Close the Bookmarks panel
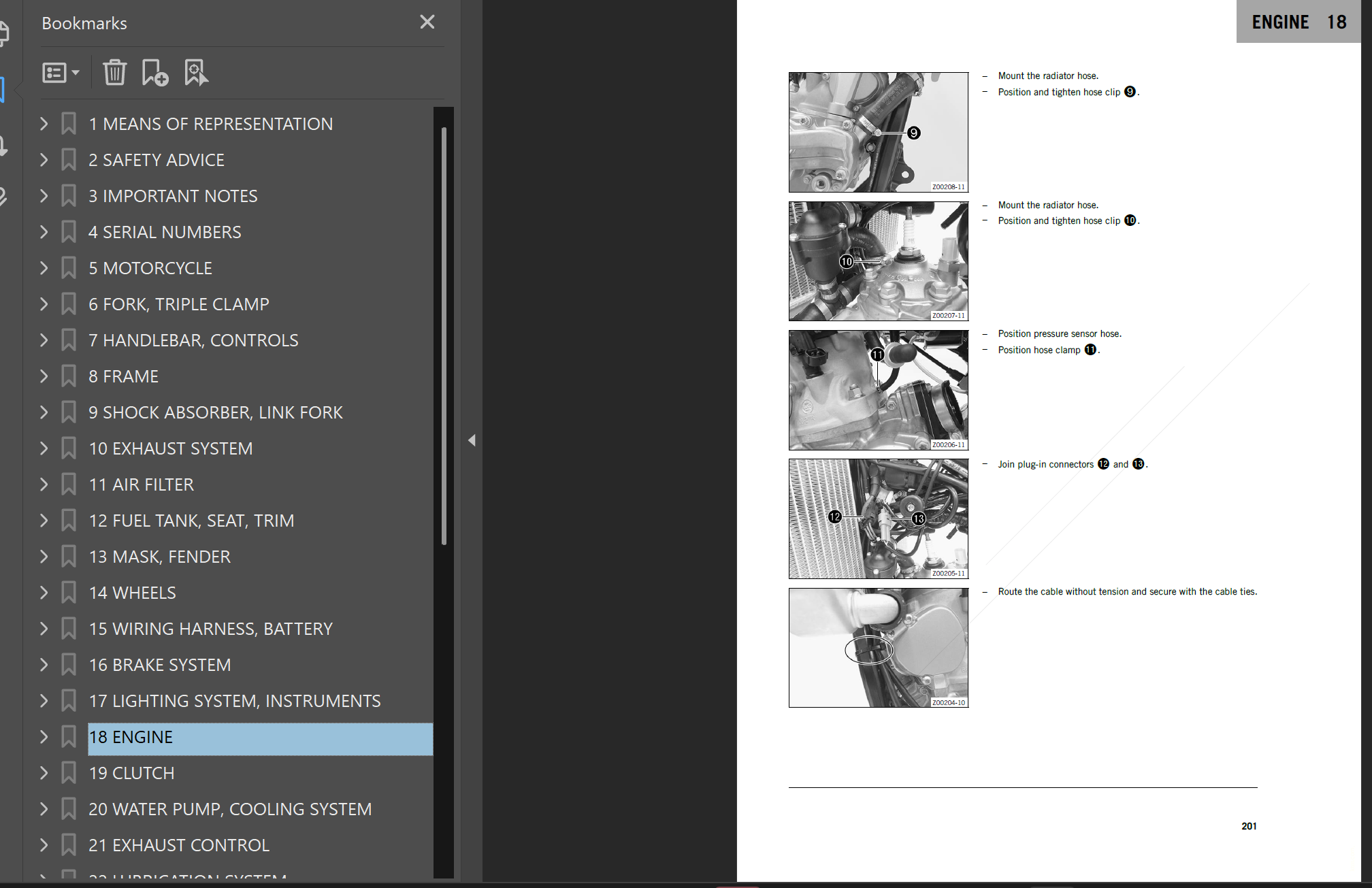This screenshot has width=1372, height=888. click(x=427, y=22)
